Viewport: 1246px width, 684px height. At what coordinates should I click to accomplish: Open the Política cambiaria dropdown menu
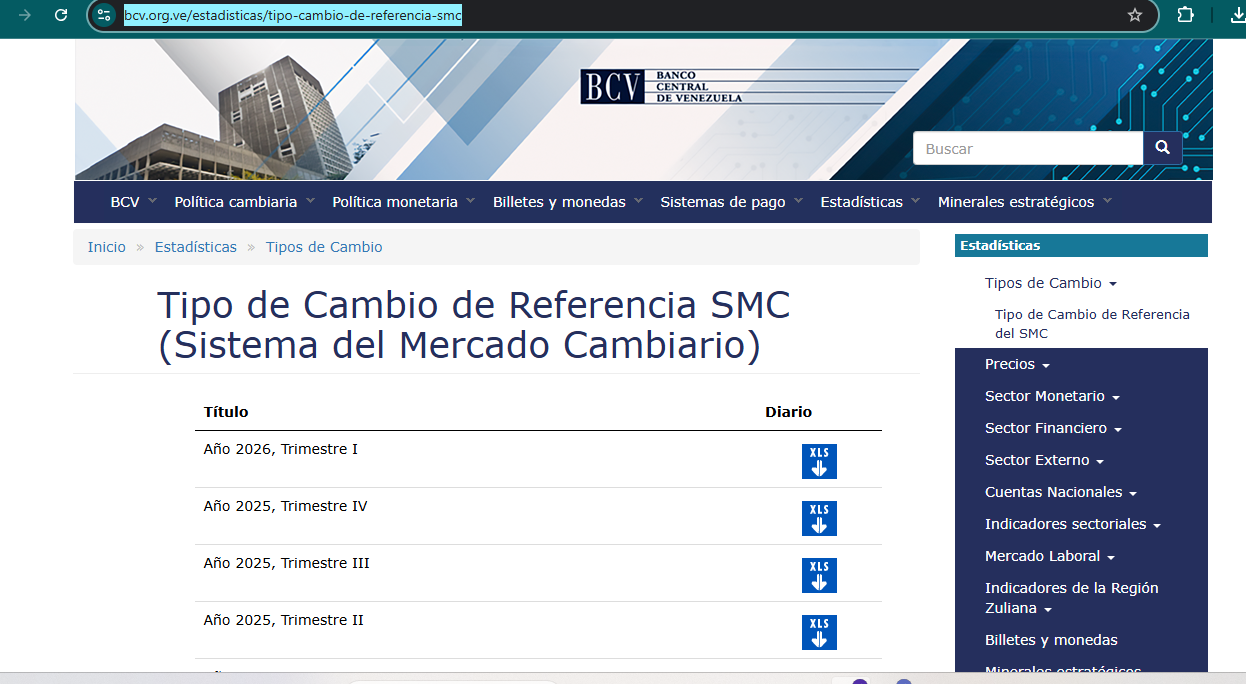click(244, 202)
